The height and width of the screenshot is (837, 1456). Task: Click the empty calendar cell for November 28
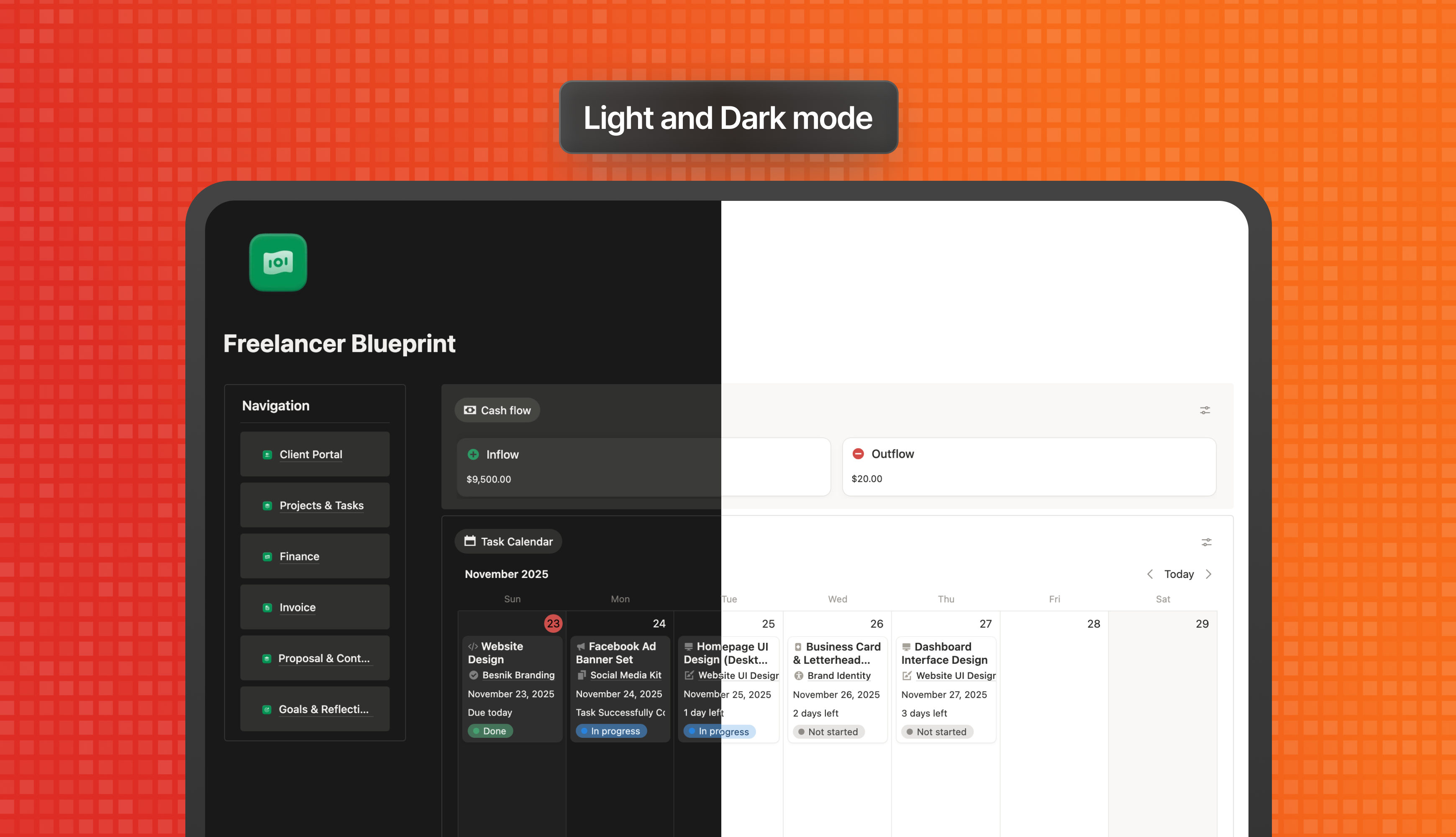pos(1054,719)
